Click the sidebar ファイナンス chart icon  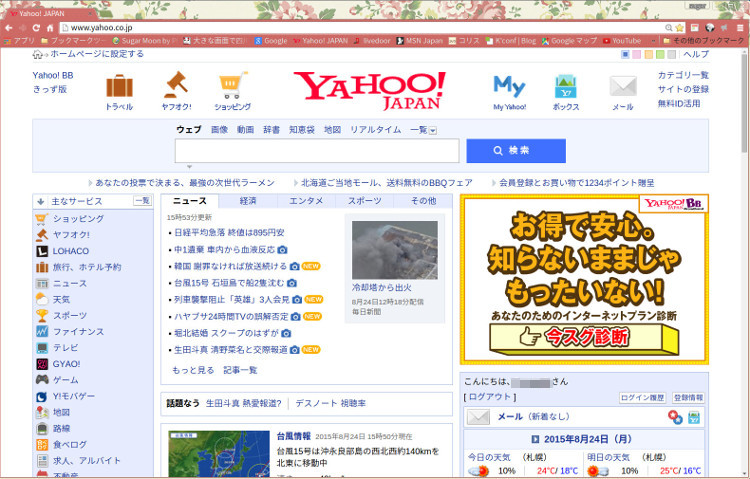[42, 331]
